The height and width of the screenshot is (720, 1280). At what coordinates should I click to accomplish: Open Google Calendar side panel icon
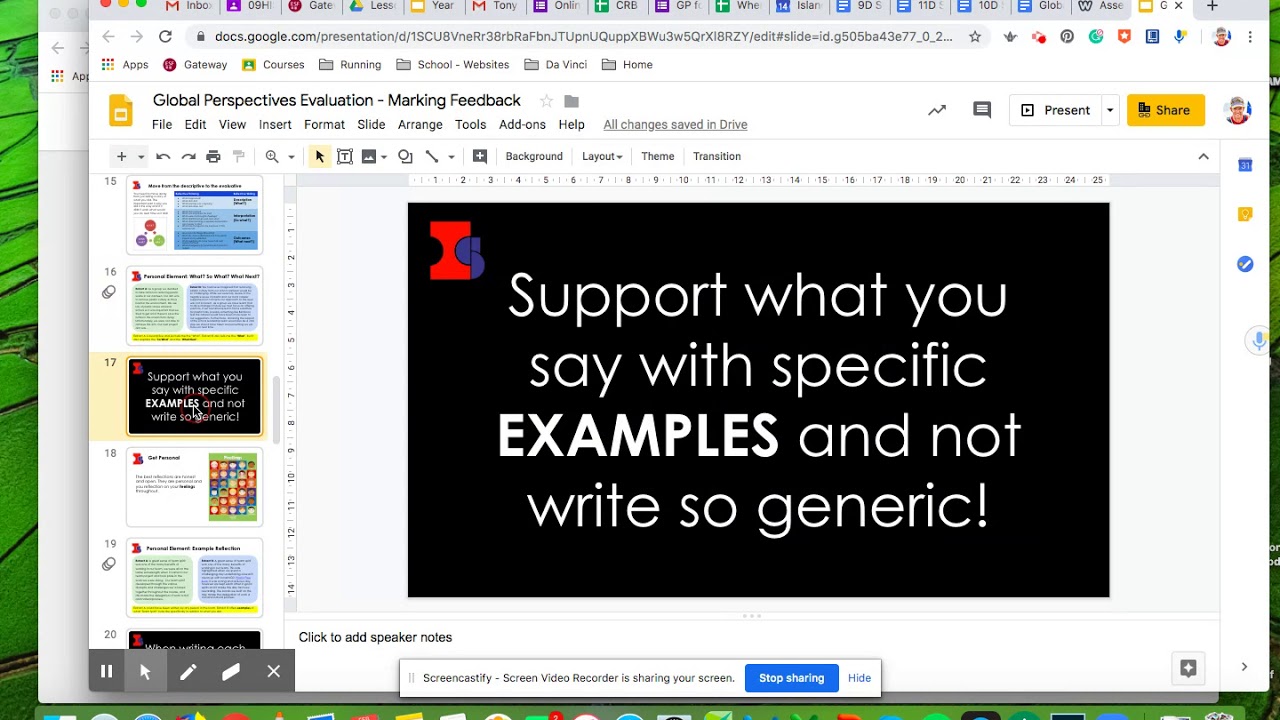pyautogui.click(x=1245, y=165)
